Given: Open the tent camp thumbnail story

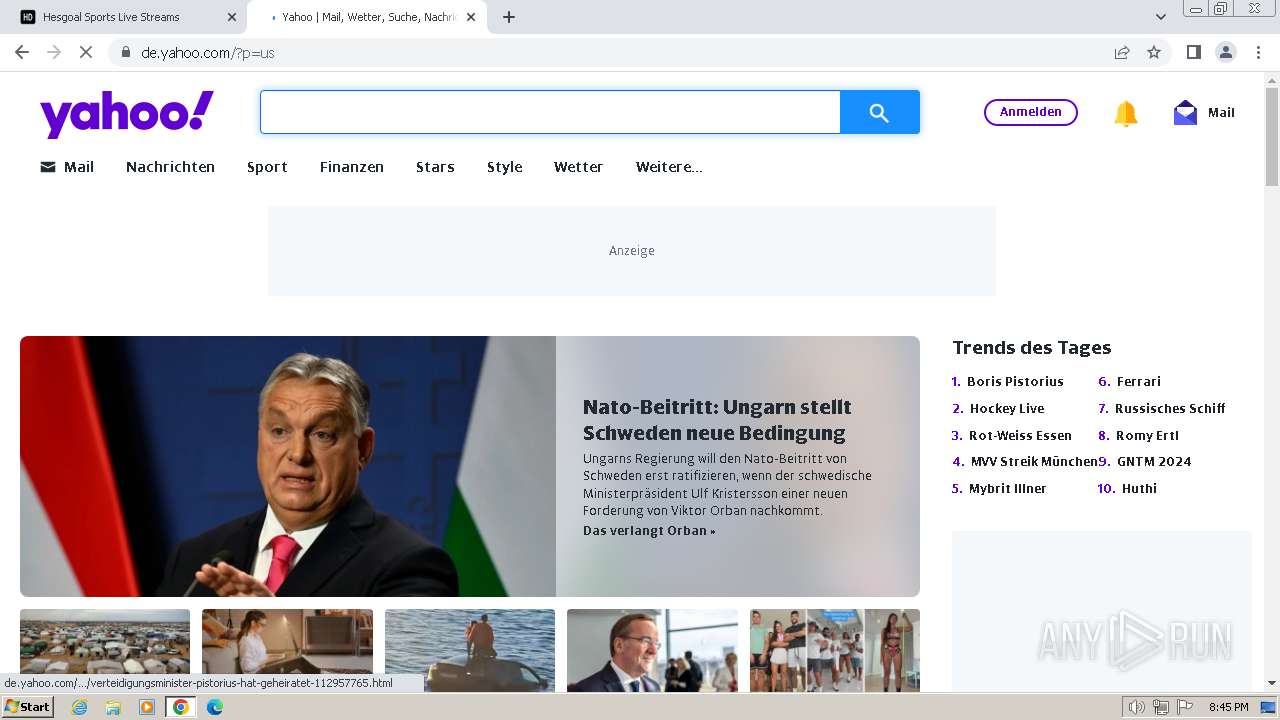Looking at the screenshot, I should pyautogui.click(x=105, y=650).
